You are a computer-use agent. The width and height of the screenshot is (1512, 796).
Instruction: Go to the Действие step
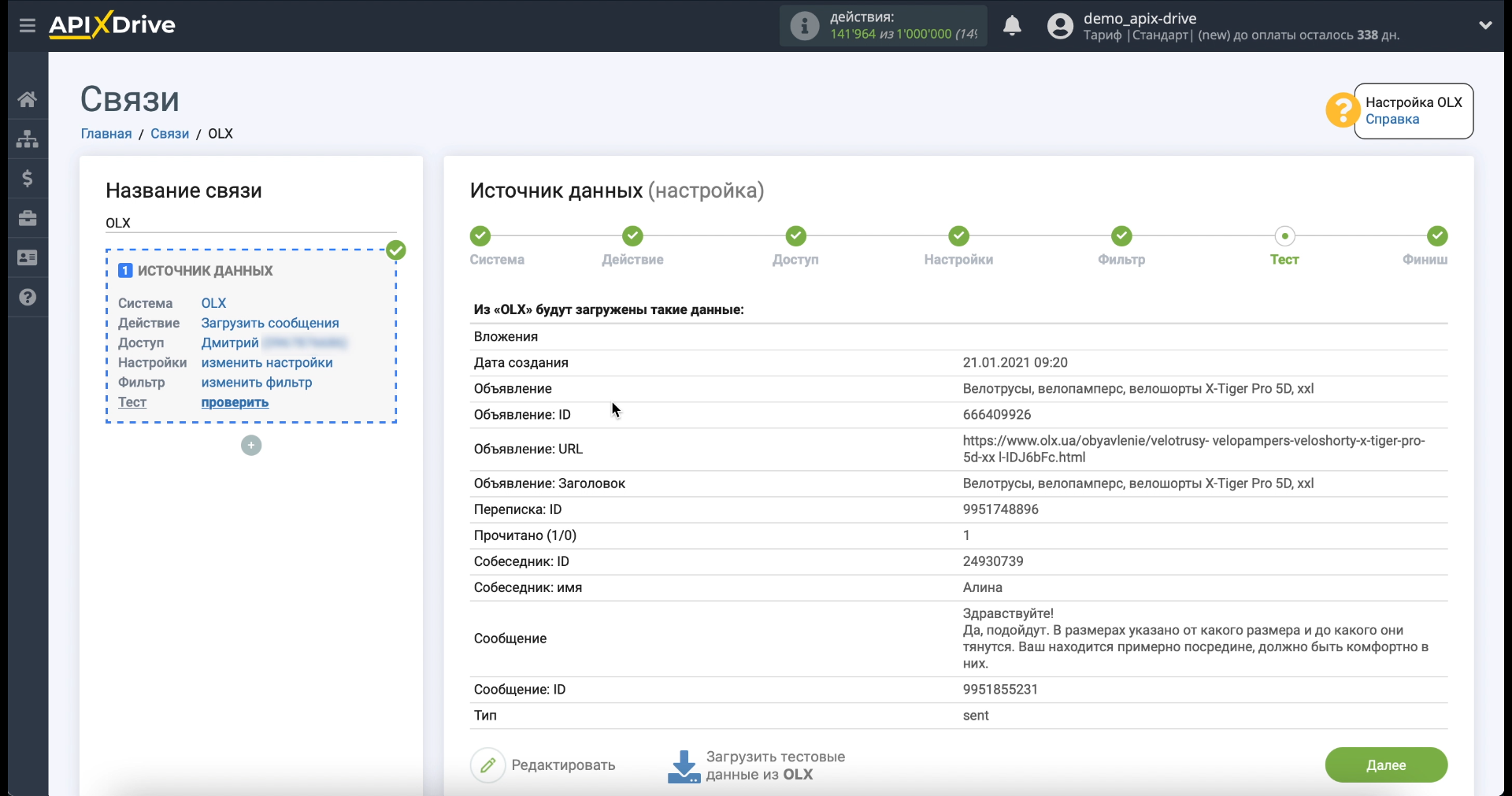[x=632, y=236]
